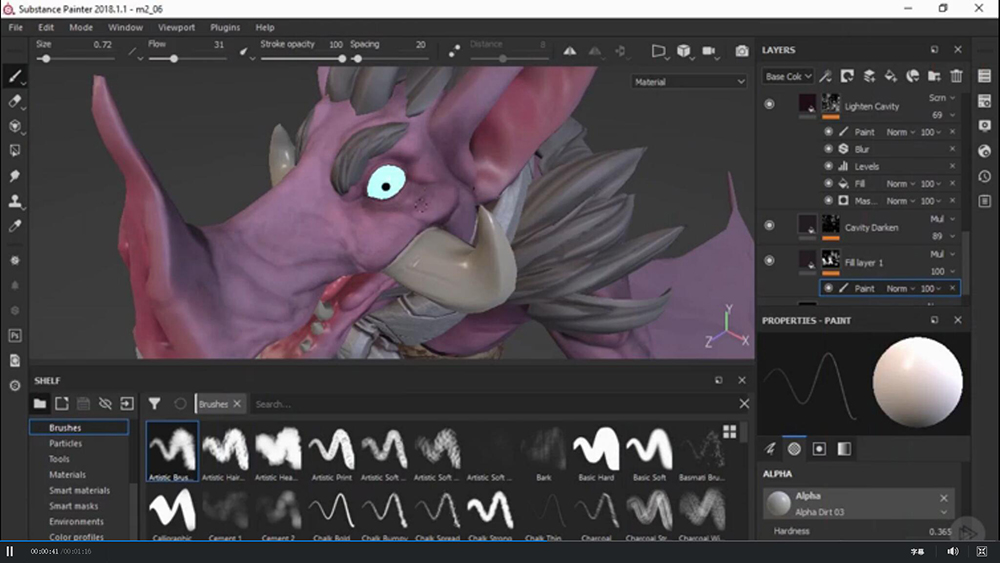Open Scrn blend mode dropdown for Lighten Cavity
This screenshot has height=563, width=1000.
[942, 98]
